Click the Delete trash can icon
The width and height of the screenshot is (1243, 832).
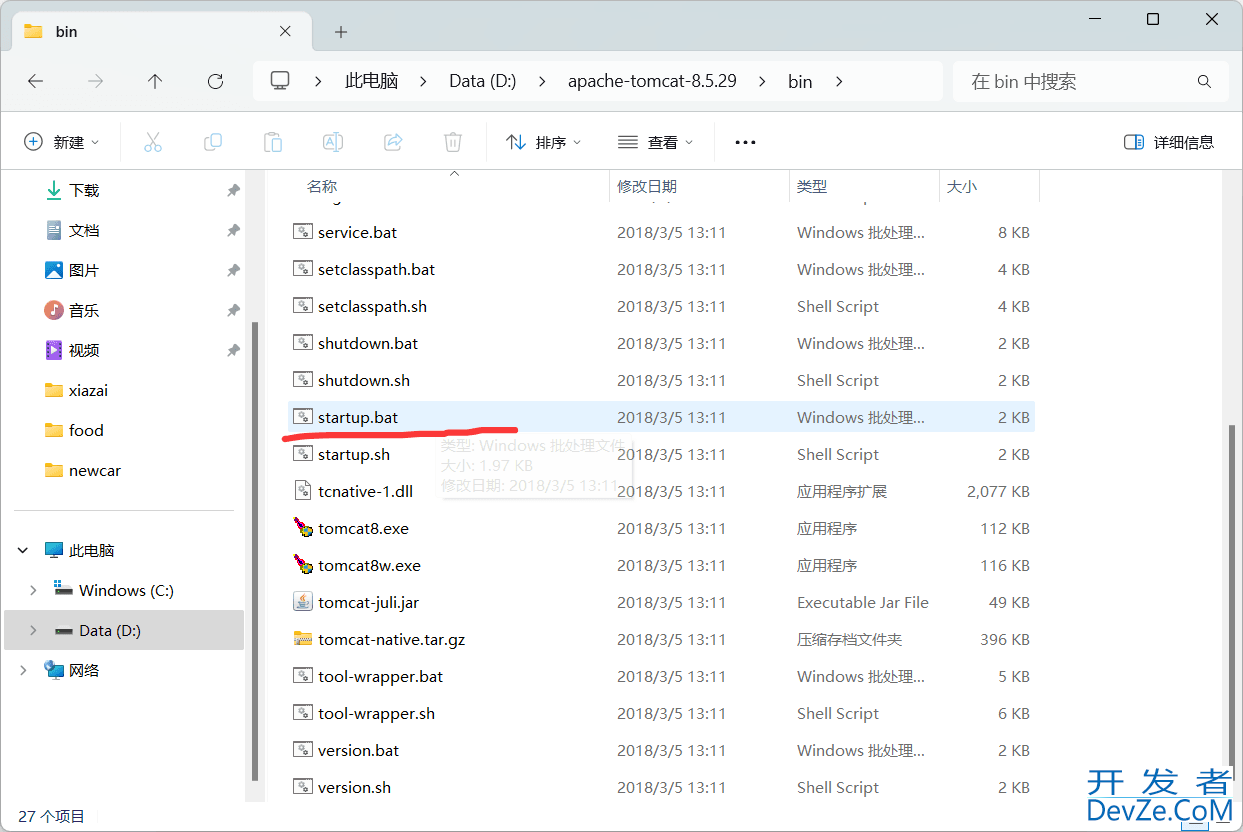(453, 142)
